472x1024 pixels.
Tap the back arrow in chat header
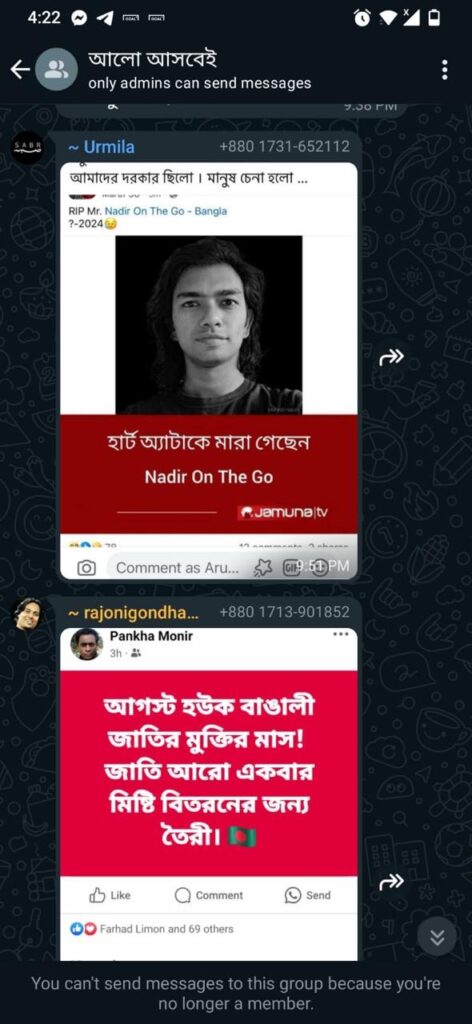tap(20, 69)
